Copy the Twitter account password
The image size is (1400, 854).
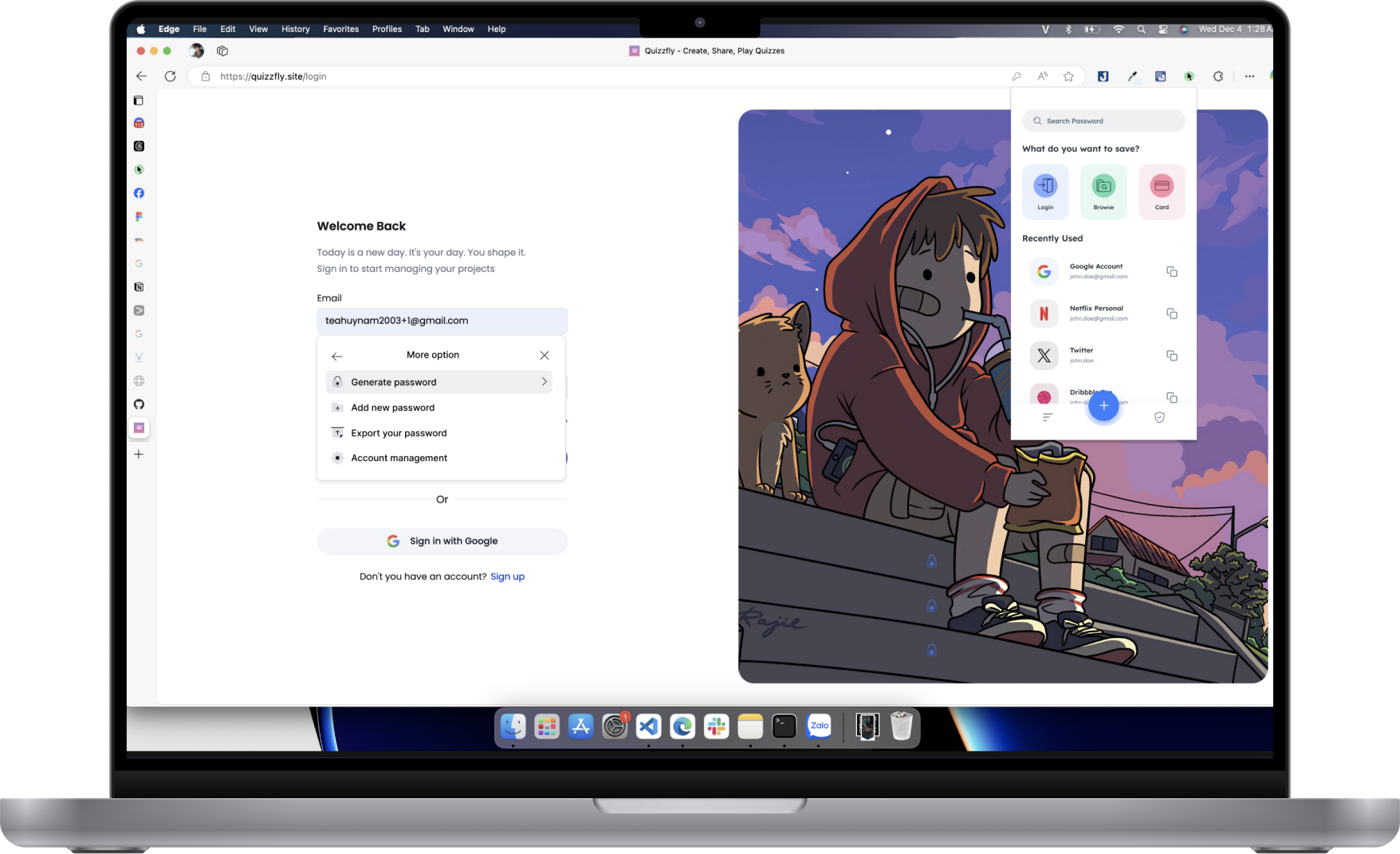tap(1171, 356)
